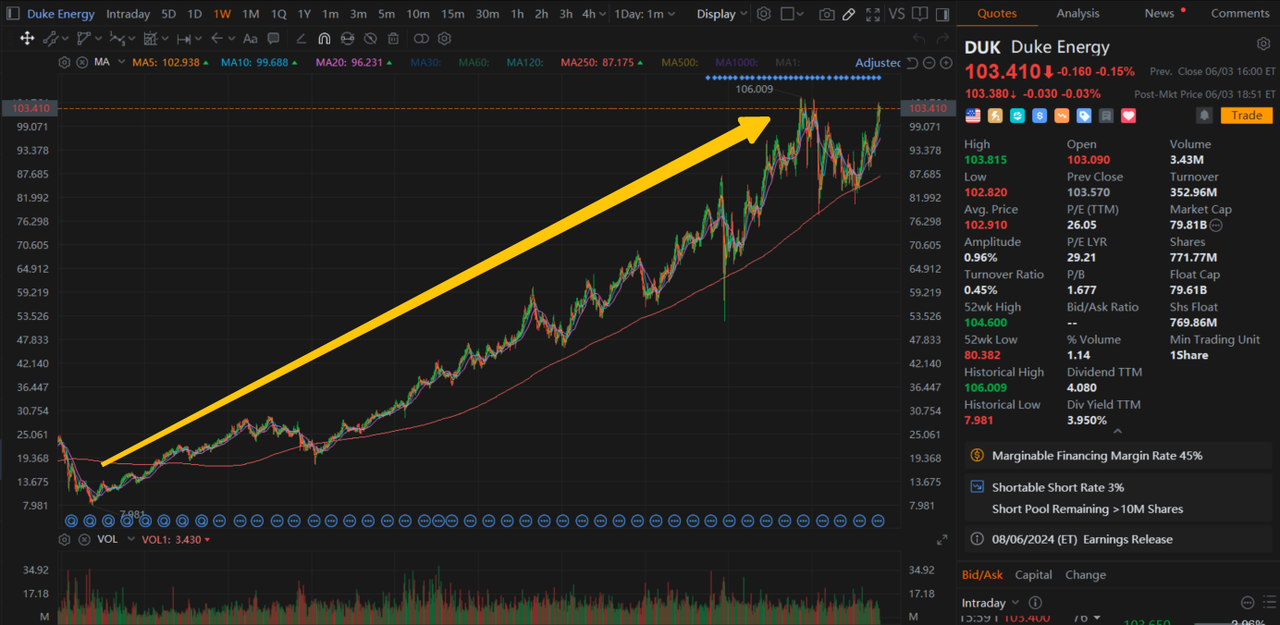Image resolution: width=1280 pixels, height=625 pixels.
Task: Delete drawings with the trash icon
Action: (393, 38)
